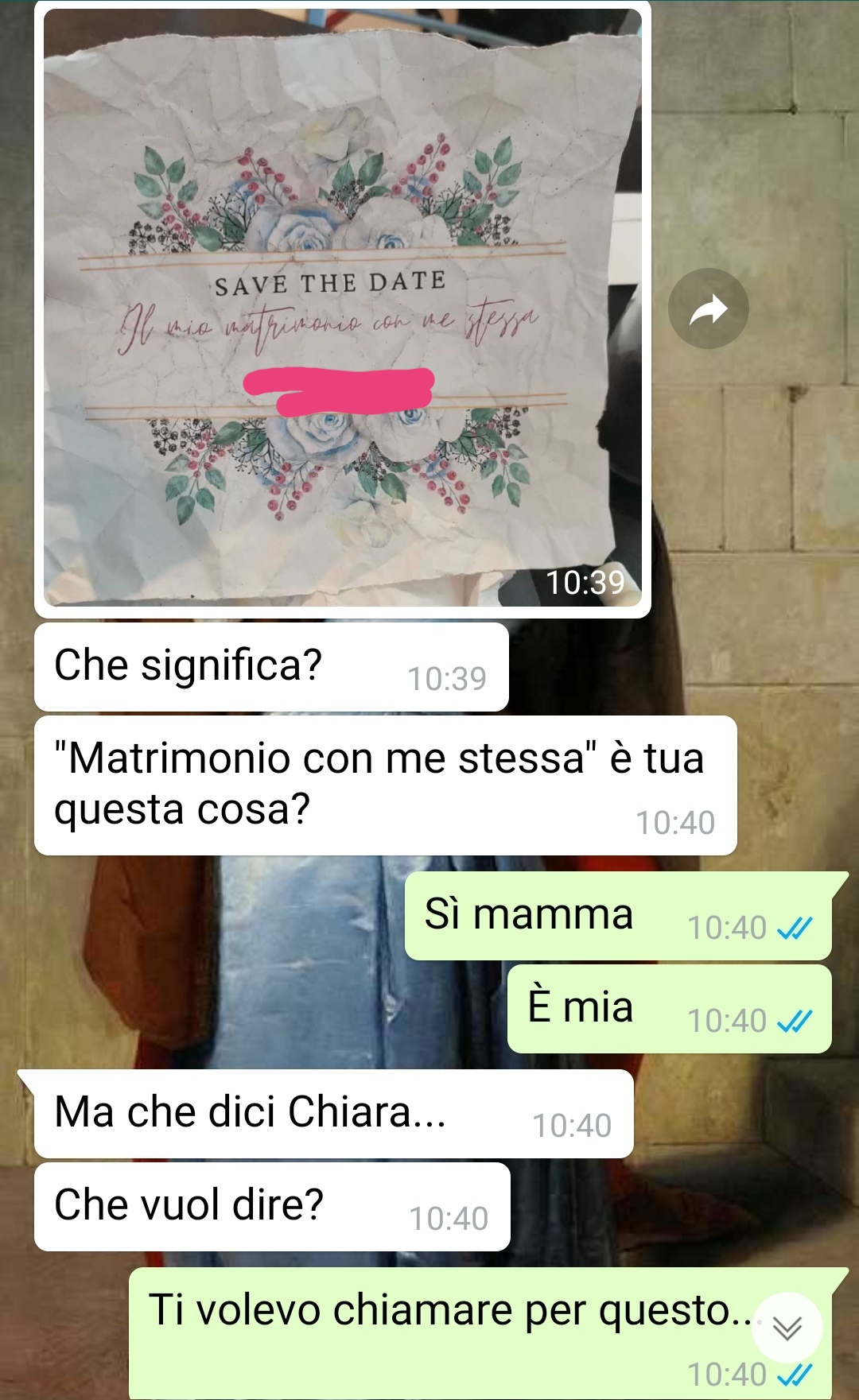
Task: Select the "Ma che dici Chiara..." message
Action: click(334, 1114)
